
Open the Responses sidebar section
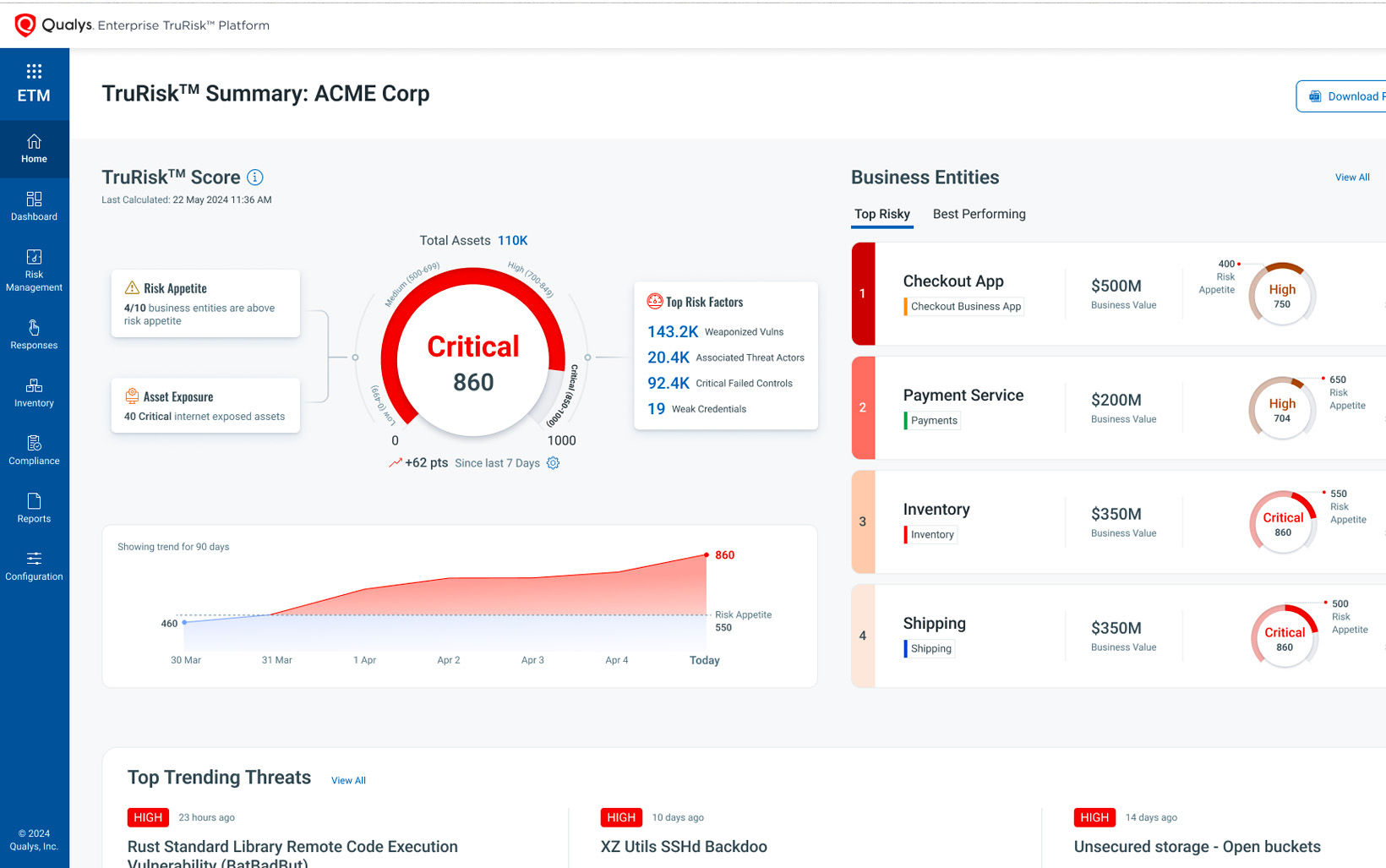coord(34,335)
